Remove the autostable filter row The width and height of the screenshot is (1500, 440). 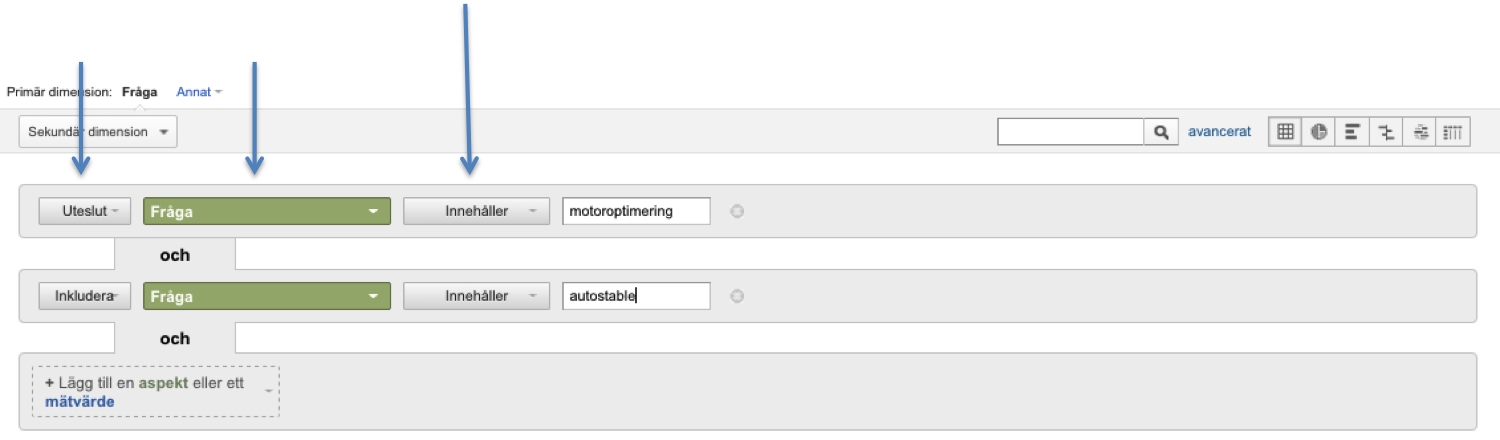click(737, 296)
